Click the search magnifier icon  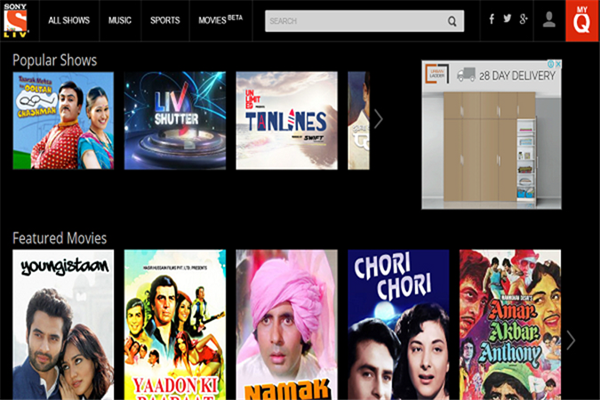(x=452, y=20)
